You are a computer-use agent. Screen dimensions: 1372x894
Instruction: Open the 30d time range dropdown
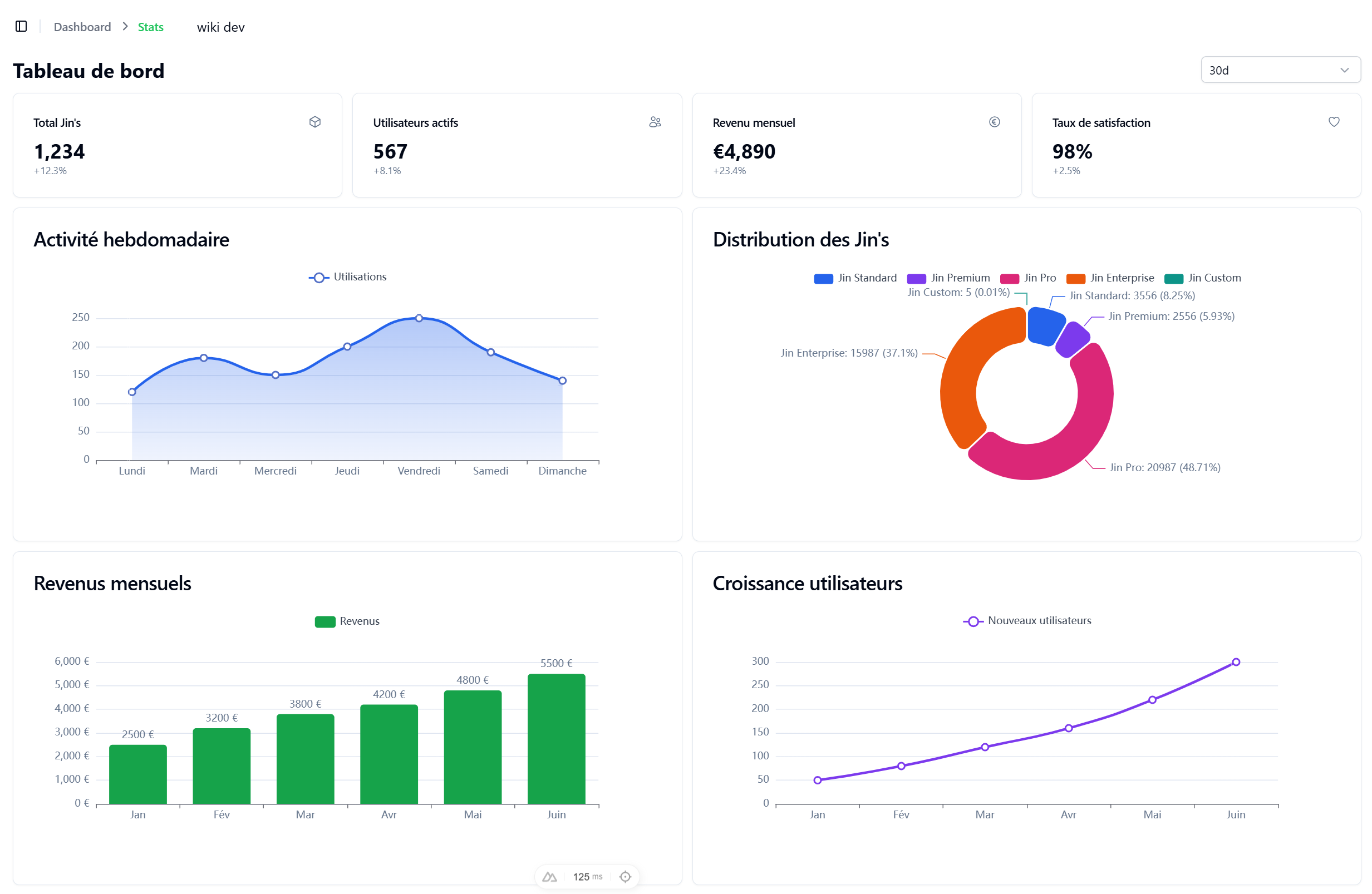[x=1280, y=70]
